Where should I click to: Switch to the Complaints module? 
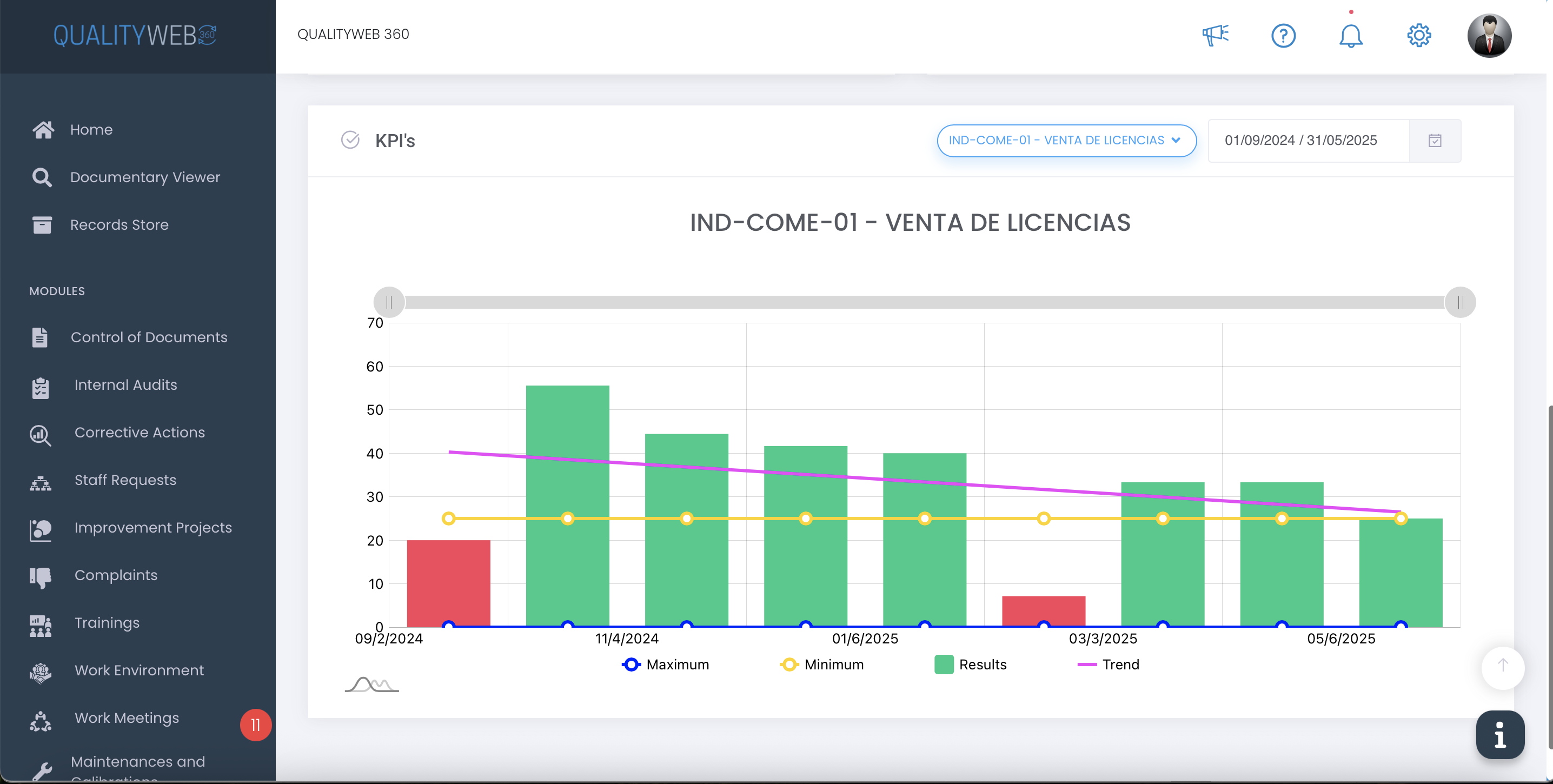(116, 575)
